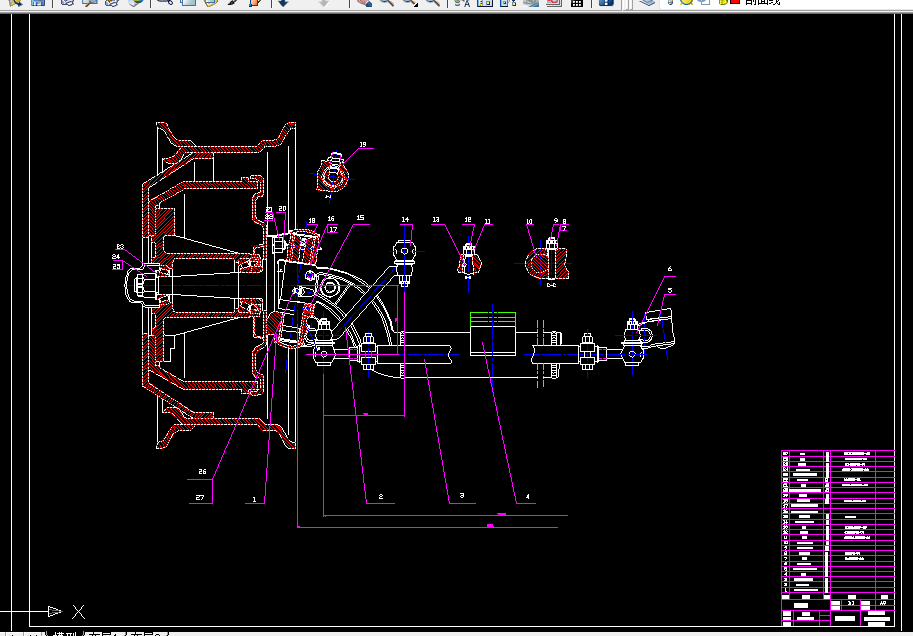Screen dimensions: 913x636
Task: Click part number label 27
Action: [x=200, y=497]
